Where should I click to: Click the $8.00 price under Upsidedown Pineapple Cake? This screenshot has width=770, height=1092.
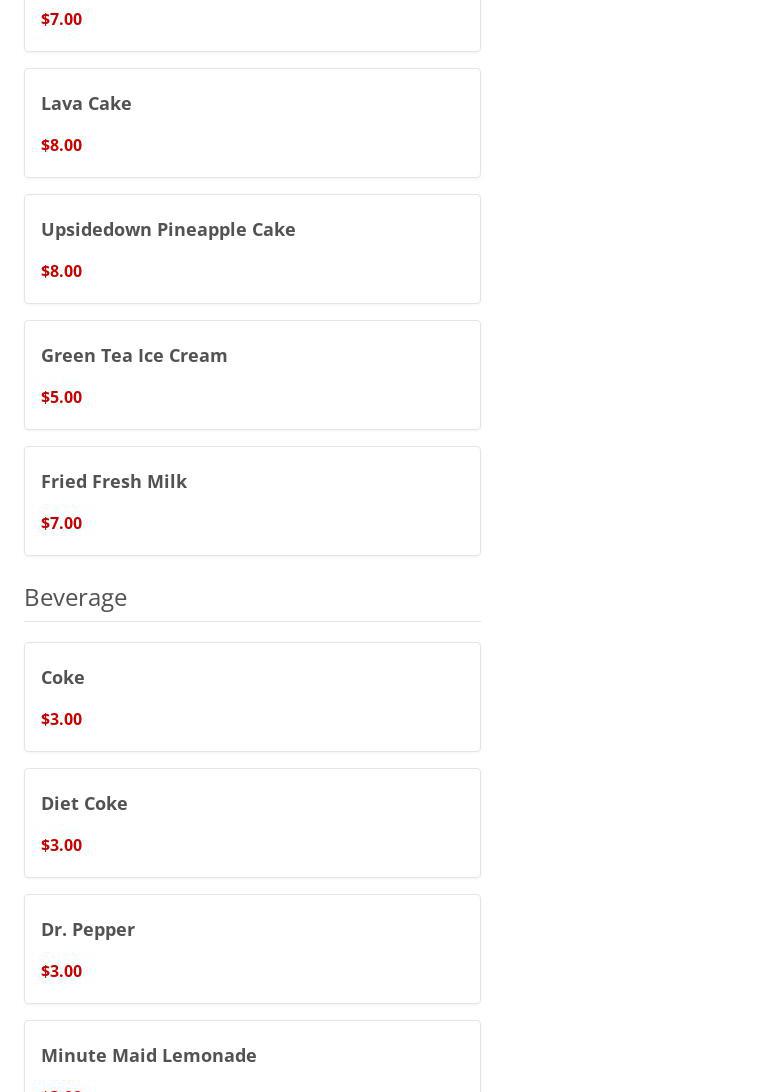[x=61, y=271]
